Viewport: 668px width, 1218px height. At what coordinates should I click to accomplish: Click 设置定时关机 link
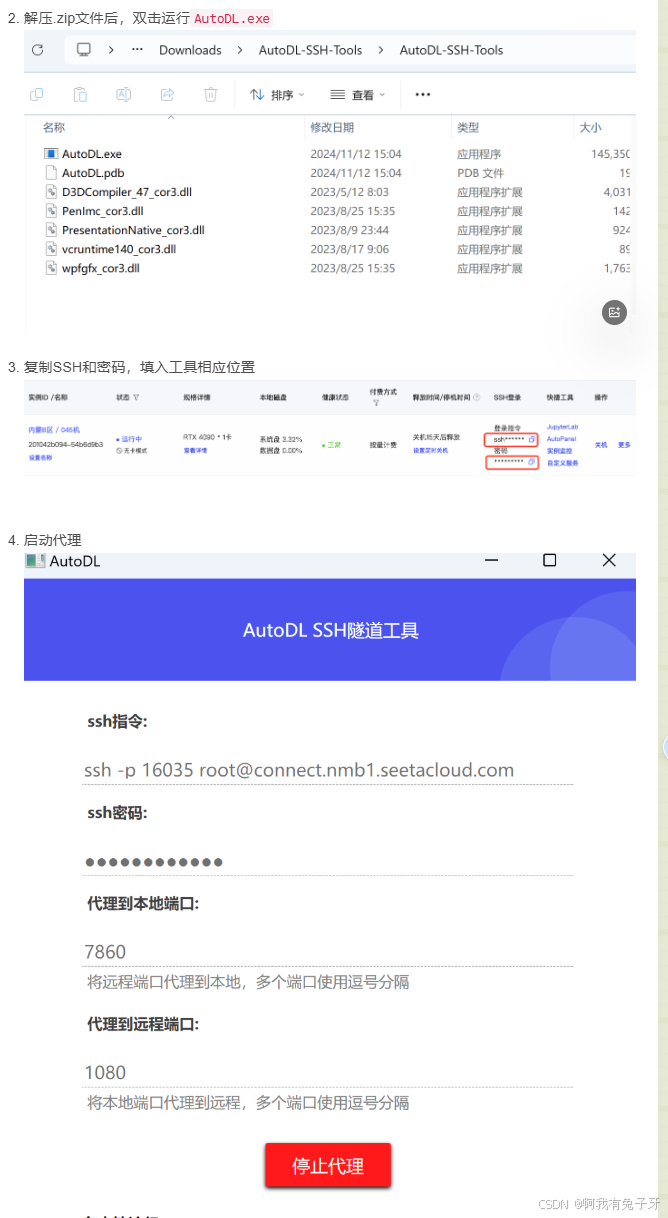pyautogui.click(x=431, y=451)
